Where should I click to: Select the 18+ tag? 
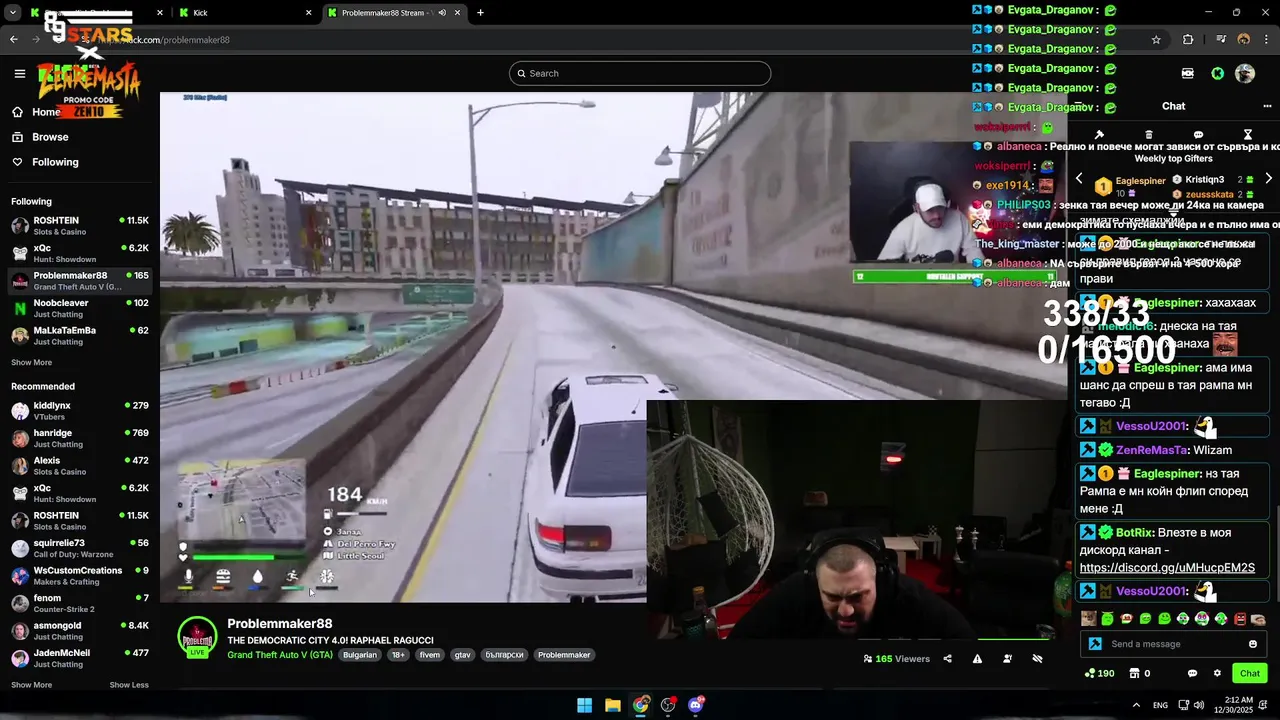399,655
